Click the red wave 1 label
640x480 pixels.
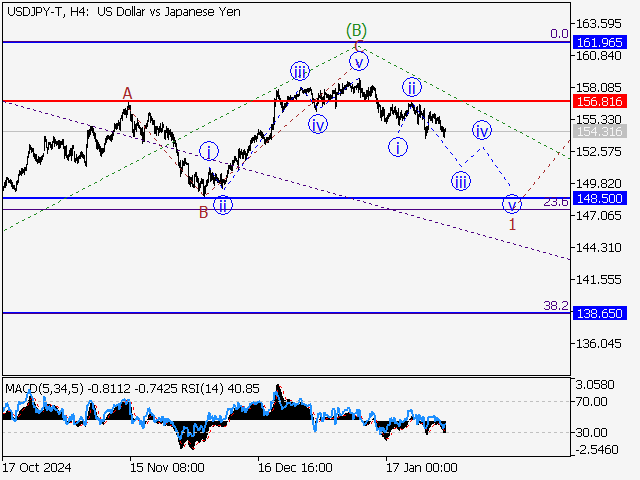[x=512, y=224]
